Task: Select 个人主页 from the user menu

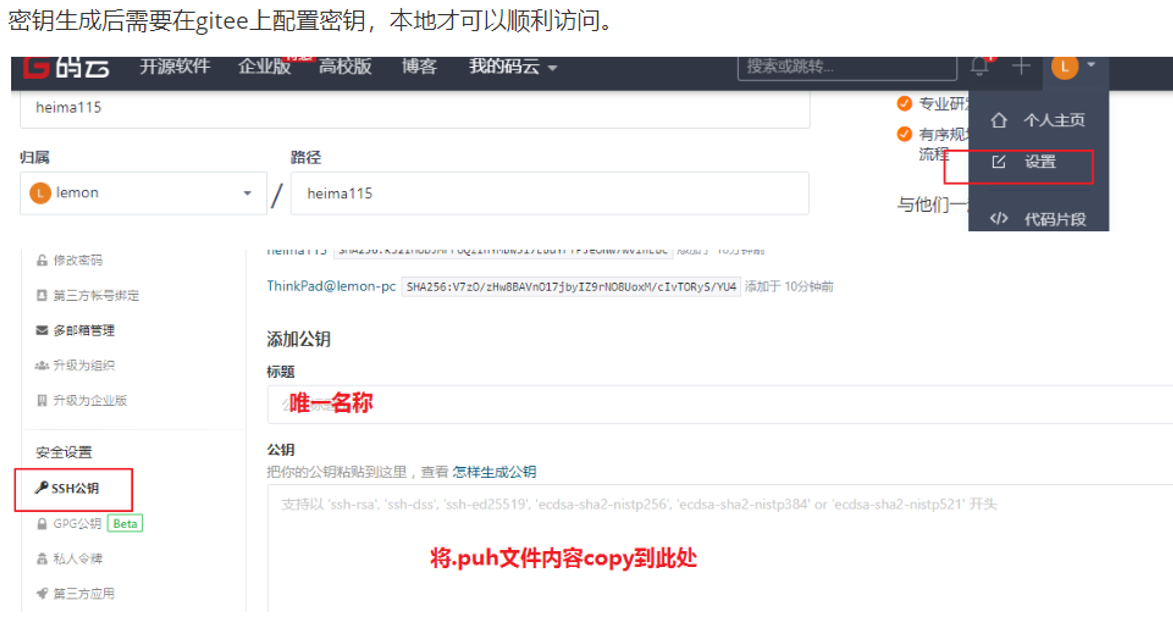Action: coord(1054,120)
